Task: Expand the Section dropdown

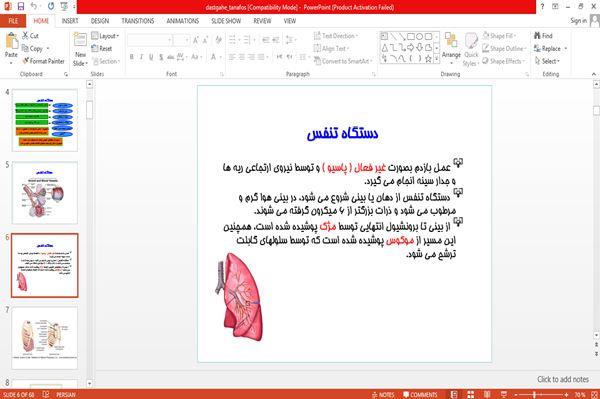Action: point(106,61)
